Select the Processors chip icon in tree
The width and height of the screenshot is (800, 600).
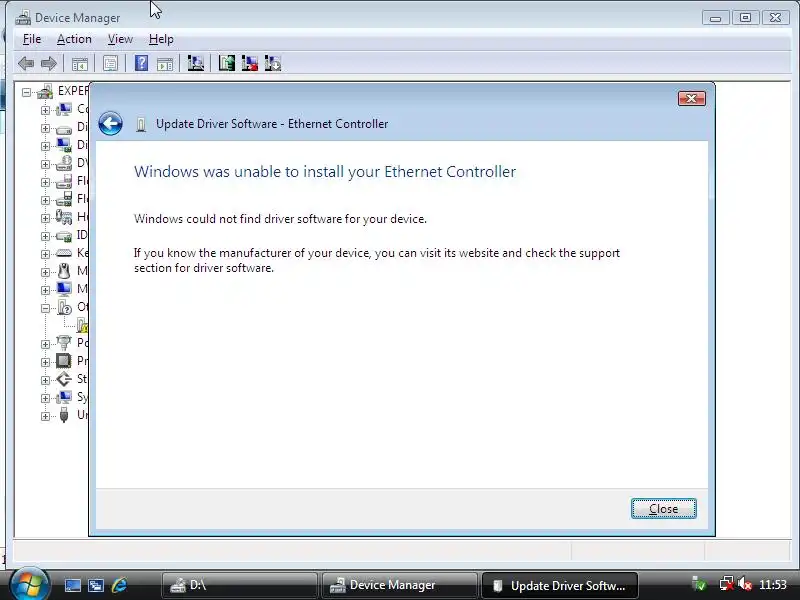tap(64, 361)
